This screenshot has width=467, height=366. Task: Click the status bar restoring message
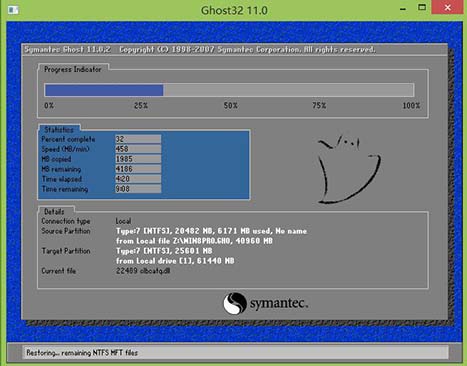(x=82, y=352)
